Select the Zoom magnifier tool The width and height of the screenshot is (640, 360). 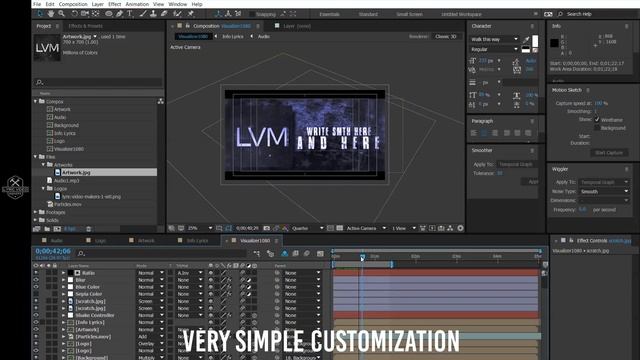coord(61,14)
